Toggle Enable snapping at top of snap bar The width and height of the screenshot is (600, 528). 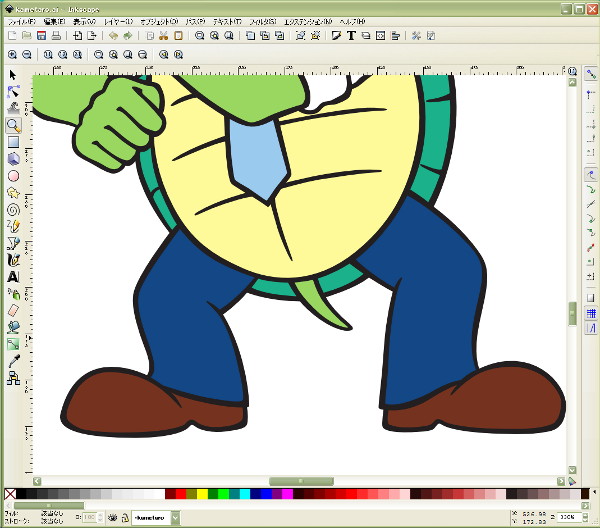pos(591,74)
